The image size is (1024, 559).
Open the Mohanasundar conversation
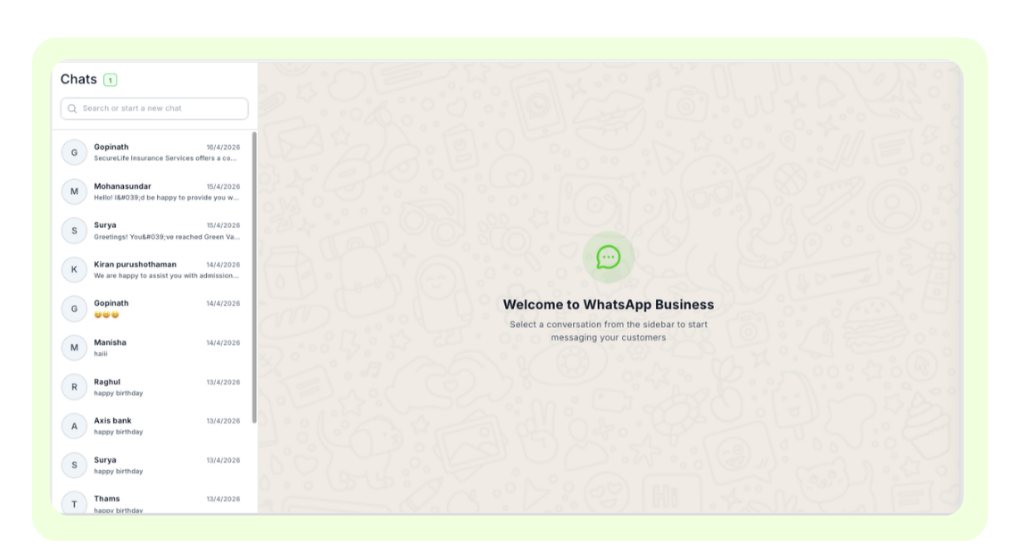tap(153, 191)
